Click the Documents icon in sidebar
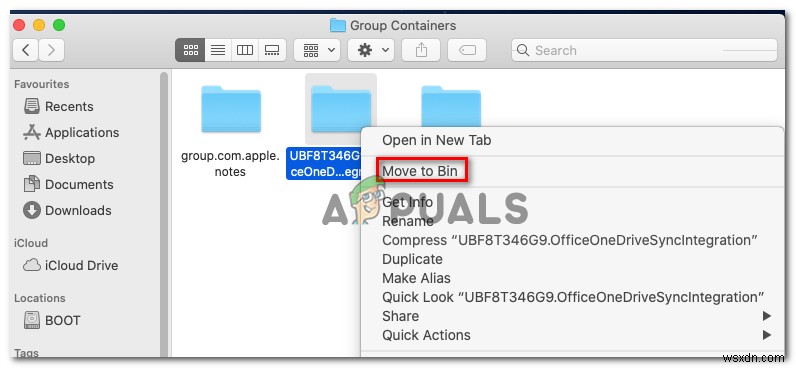Viewport: 796px width, 368px height. 31,184
